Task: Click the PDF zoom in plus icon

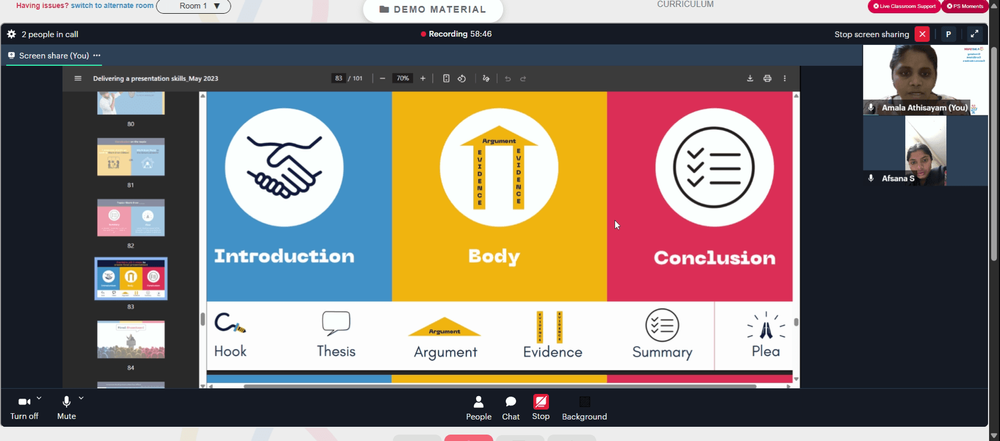Action: pyautogui.click(x=422, y=78)
